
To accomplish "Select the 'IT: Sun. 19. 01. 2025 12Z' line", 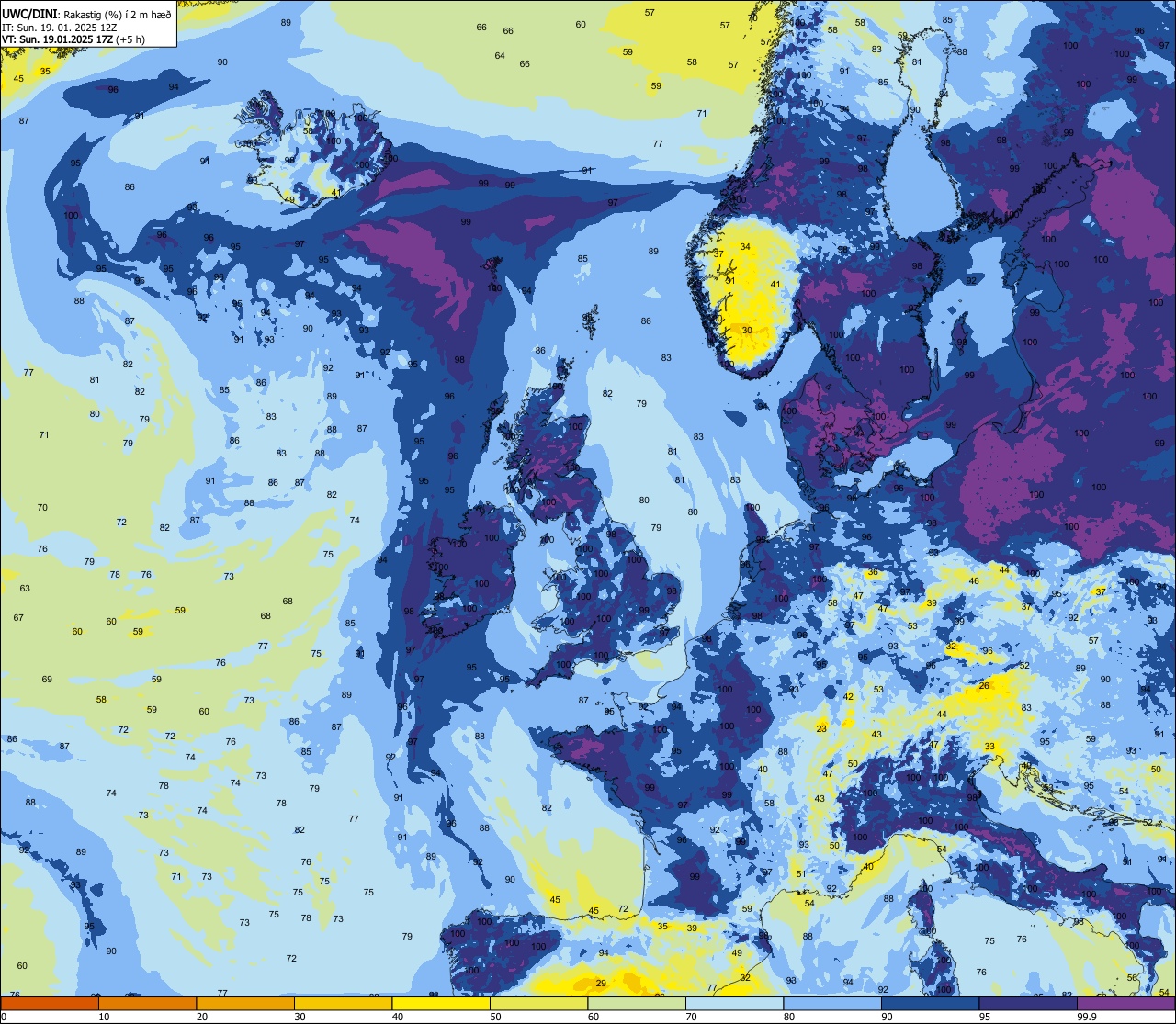I will [x=60, y=28].
